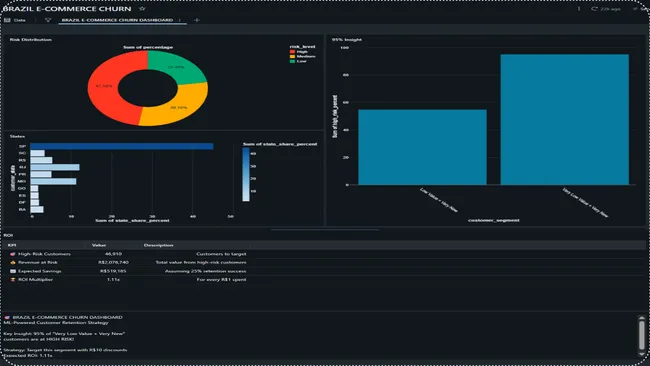Click 'Assuming 25% retention success' cell
Screen dimensions: 650x366
(x=205, y=271)
